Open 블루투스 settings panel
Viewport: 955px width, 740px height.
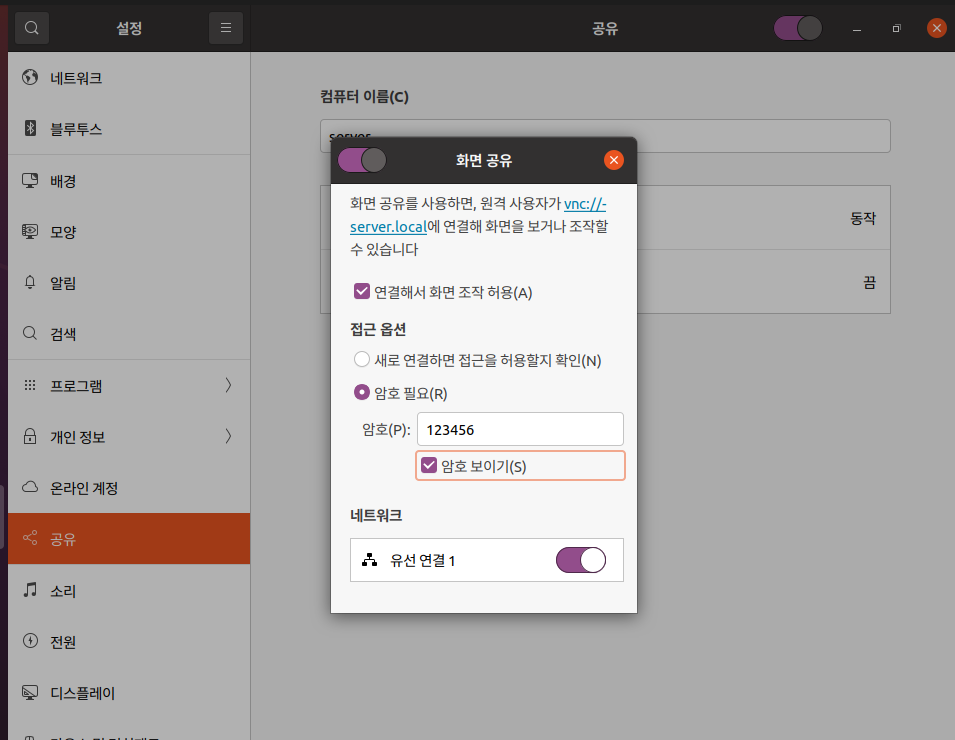129,129
